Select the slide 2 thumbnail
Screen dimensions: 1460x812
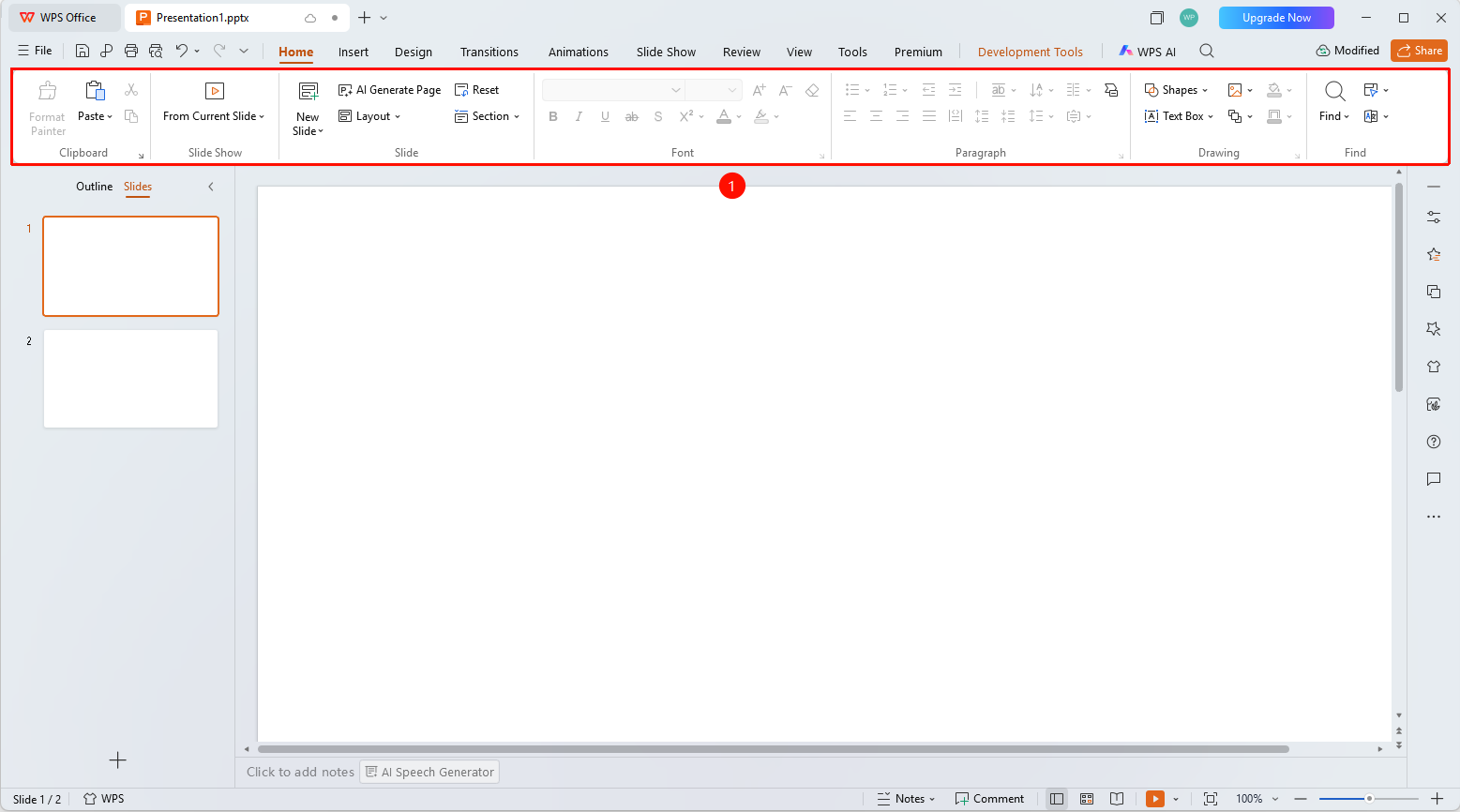pos(130,379)
